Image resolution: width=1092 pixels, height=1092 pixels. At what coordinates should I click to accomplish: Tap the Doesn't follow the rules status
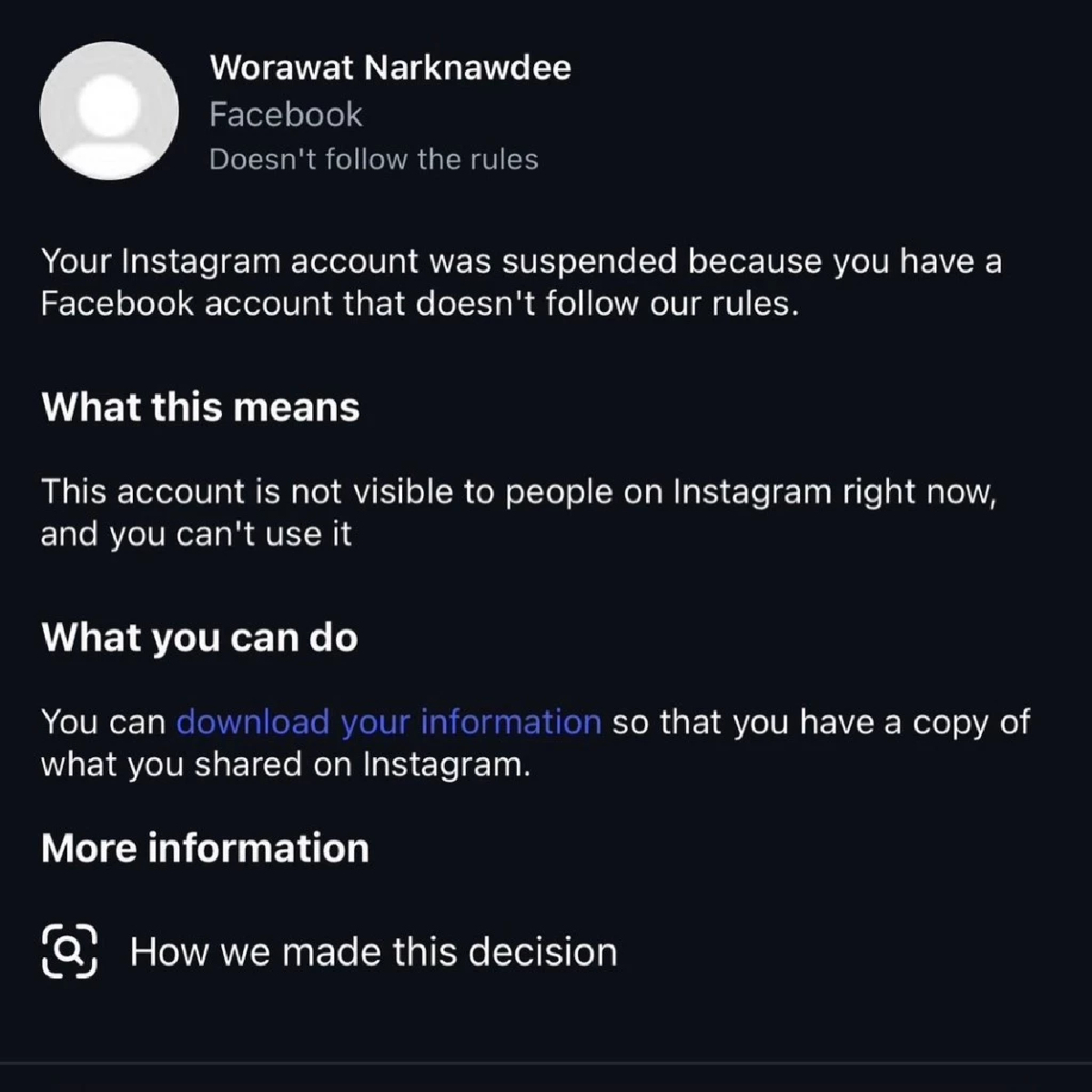[x=373, y=159]
